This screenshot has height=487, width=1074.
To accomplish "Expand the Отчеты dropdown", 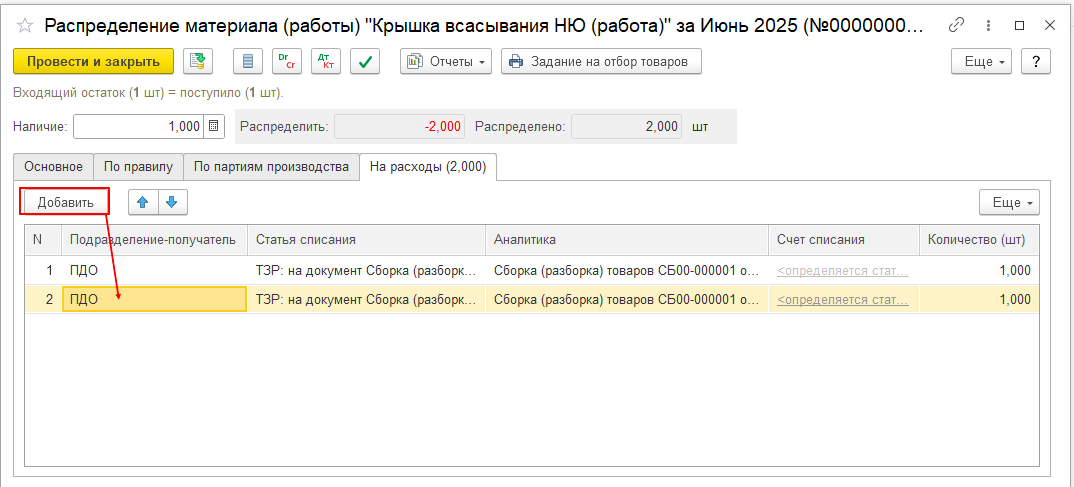I will coord(446,62).
